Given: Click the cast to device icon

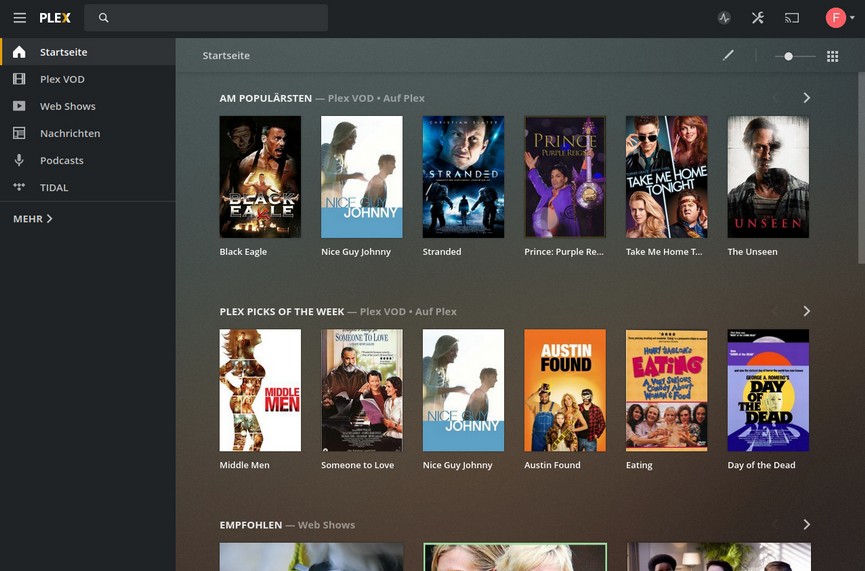Looking at the screenshot, I should click(792, 18).
